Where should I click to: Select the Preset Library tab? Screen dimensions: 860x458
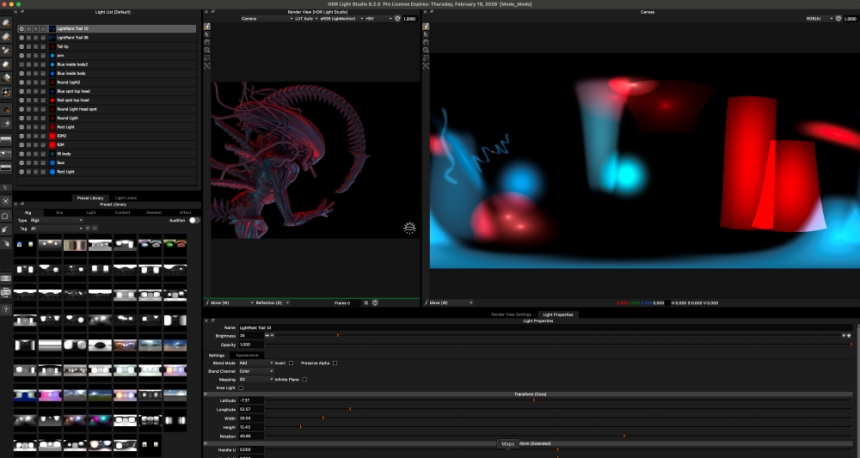coord(90,198)
